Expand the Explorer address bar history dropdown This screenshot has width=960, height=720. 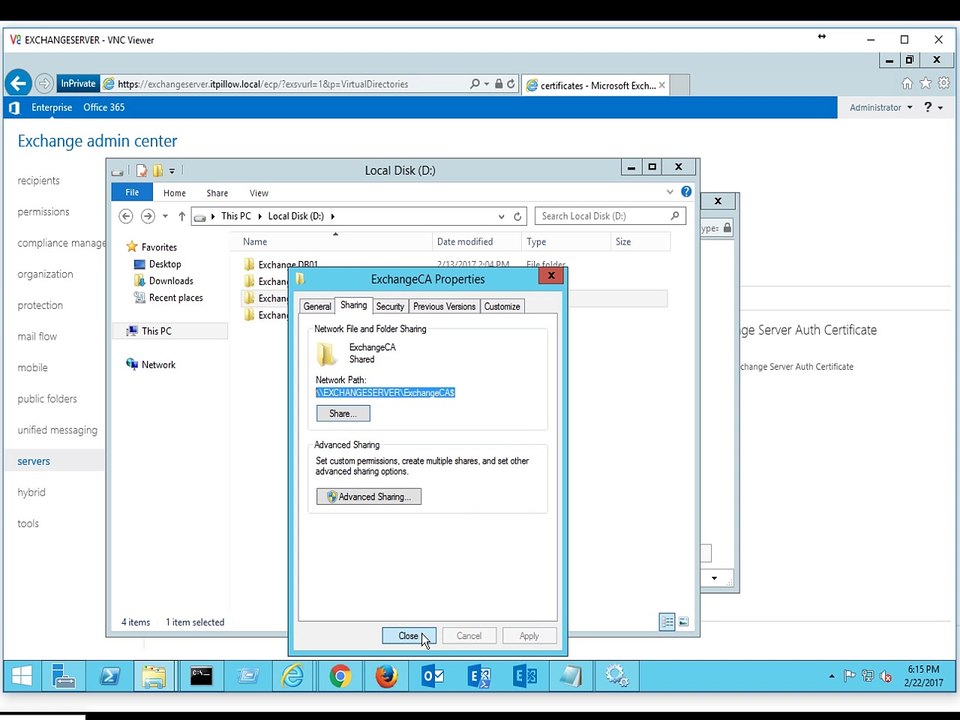pos(501,216)
